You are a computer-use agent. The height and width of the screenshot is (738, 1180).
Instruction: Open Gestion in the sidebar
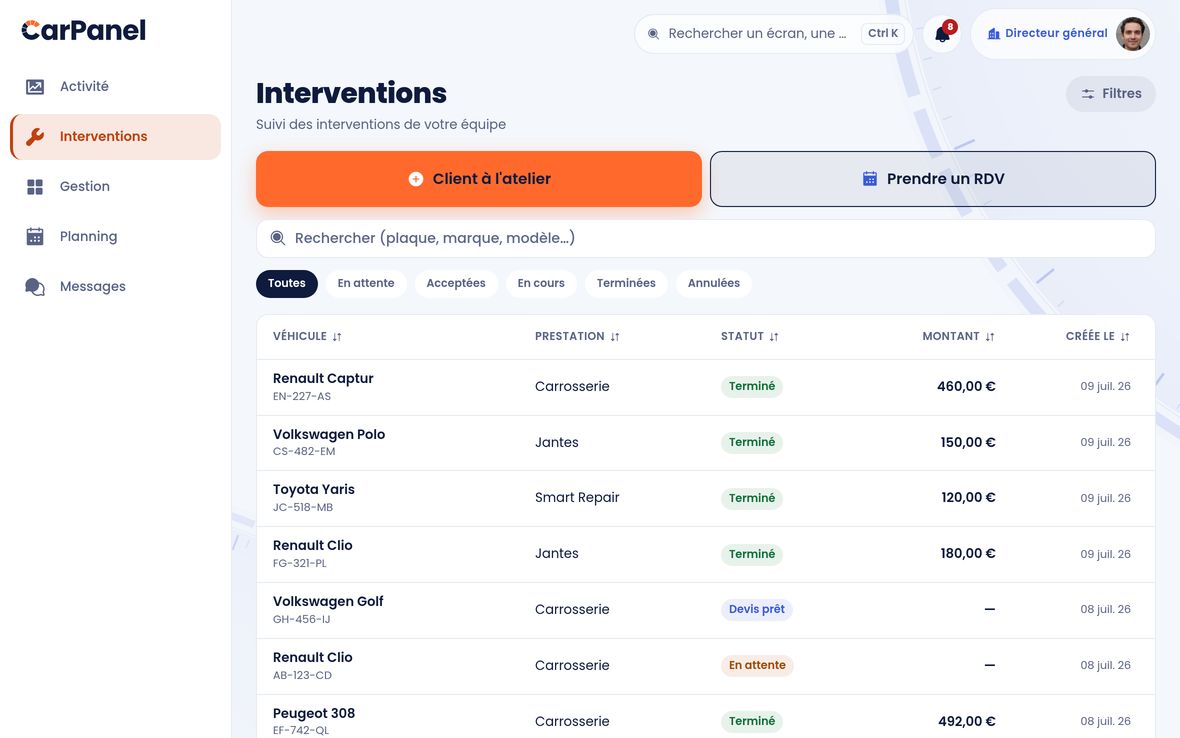115,187
